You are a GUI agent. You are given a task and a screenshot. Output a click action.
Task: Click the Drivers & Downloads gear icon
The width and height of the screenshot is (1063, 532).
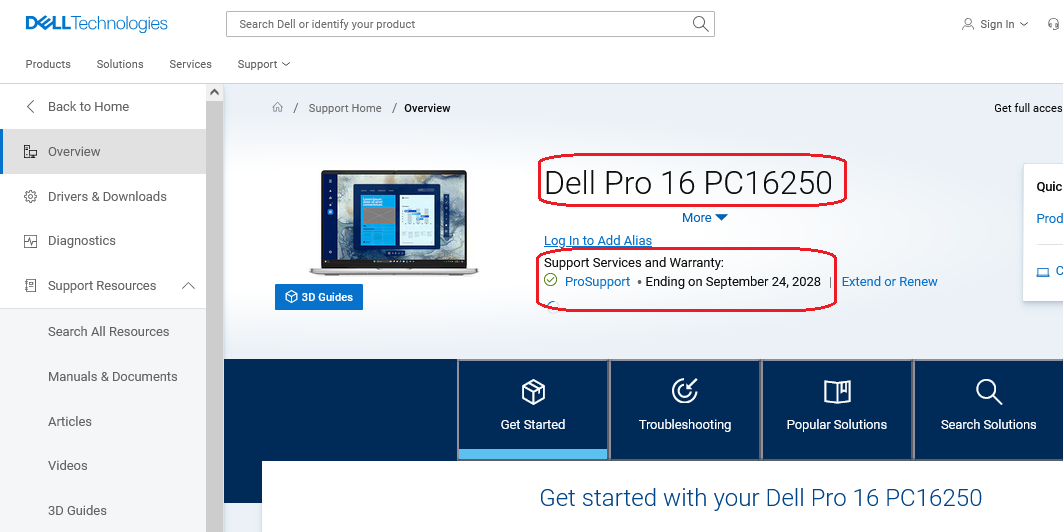click(x=30, y=197)
